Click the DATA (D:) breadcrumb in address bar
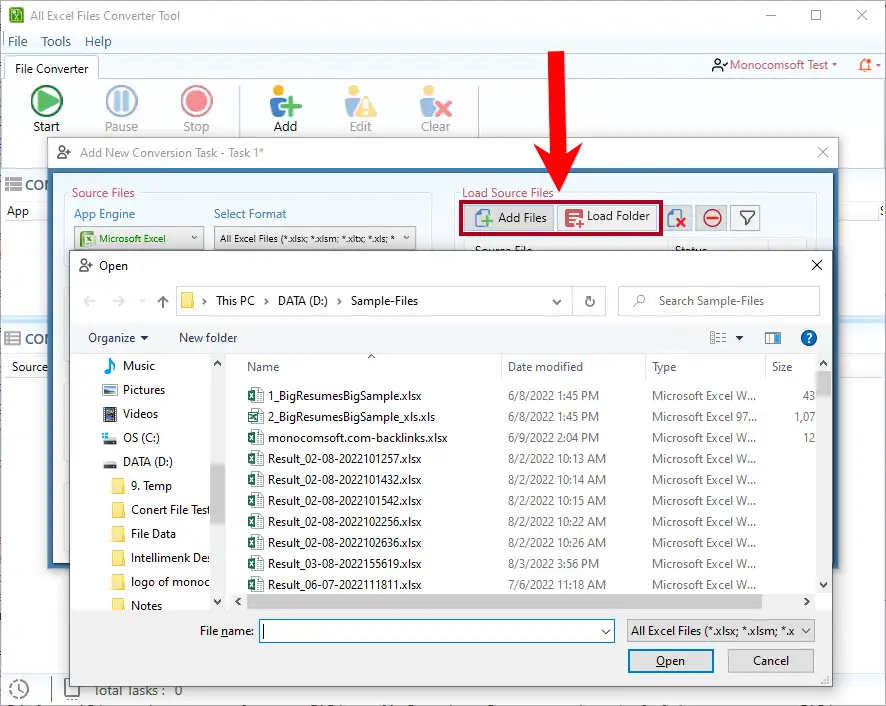Image resolution: width=886 pixels, height=706 pixels. coord(302,301)
